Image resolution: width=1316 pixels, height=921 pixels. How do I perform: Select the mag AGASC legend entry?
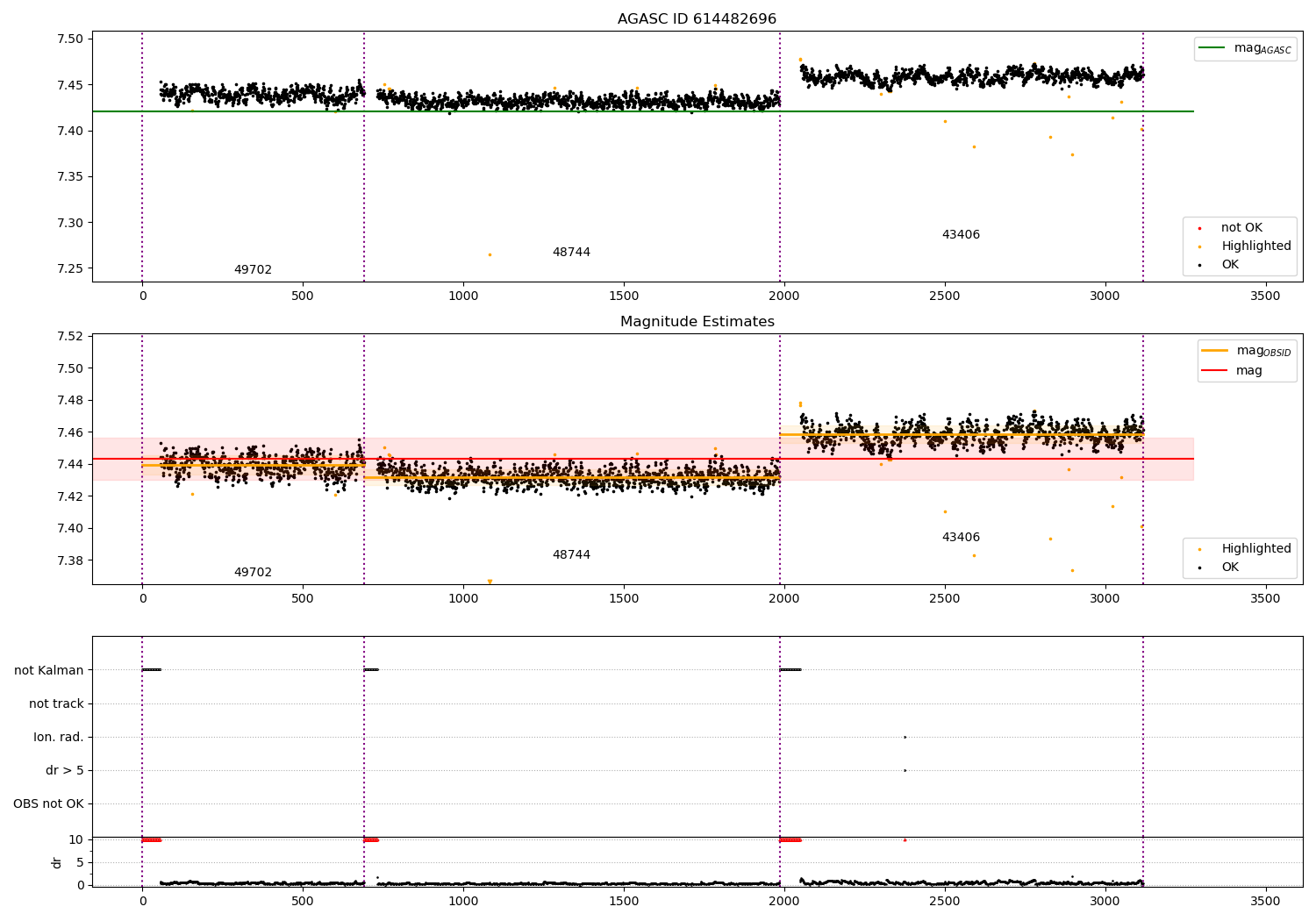[1245, 48]
